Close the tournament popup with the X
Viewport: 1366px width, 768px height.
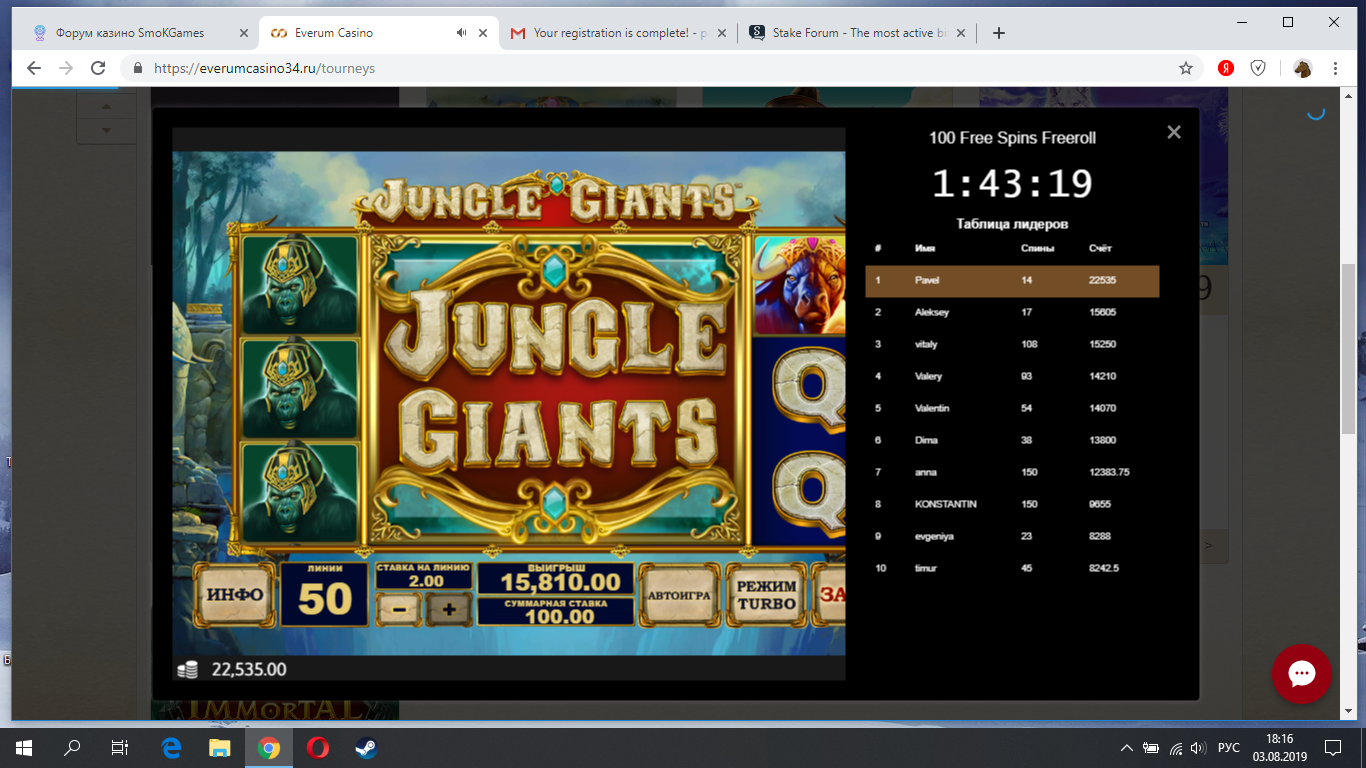click(x=1174, y=132)
